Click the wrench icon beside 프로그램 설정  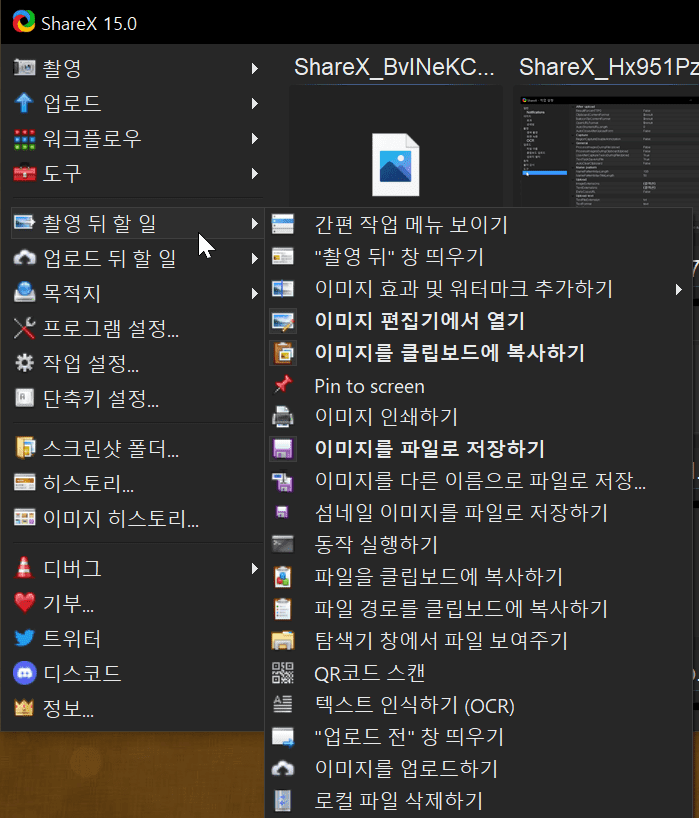[x=24, y=328]
